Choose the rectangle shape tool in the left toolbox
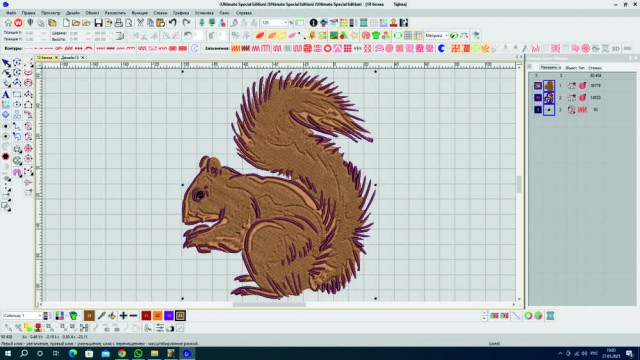This screenshot has height=360, width=640. pos(17,94)
